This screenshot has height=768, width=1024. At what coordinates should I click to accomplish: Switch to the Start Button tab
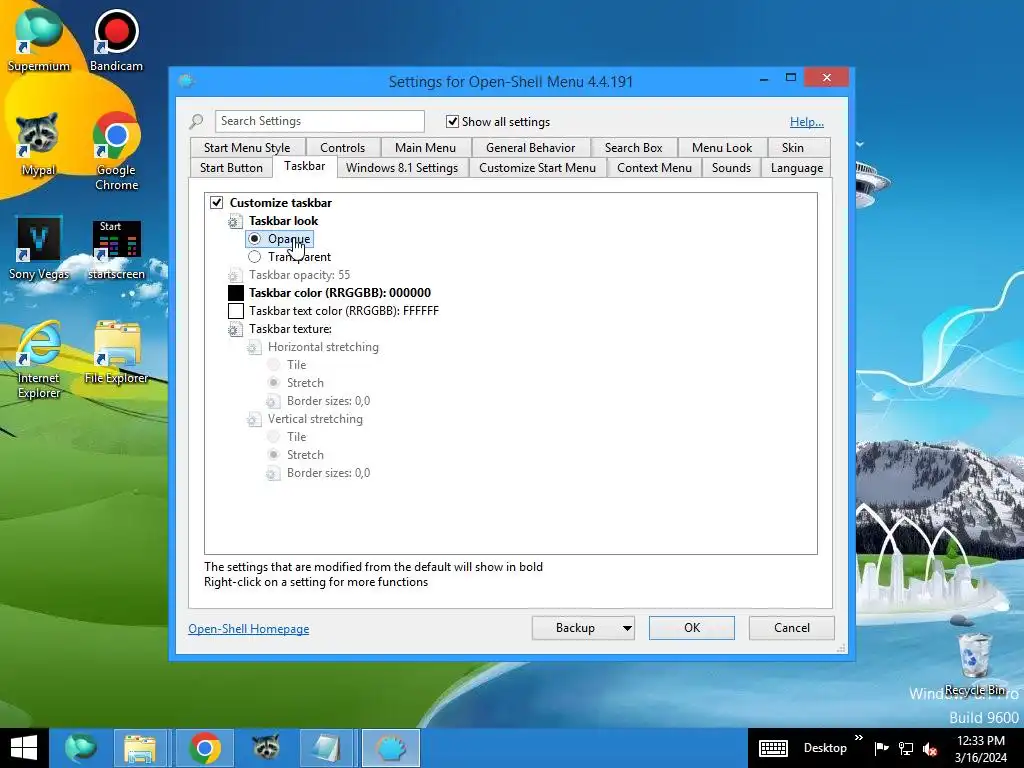click(x=231, y=168)
